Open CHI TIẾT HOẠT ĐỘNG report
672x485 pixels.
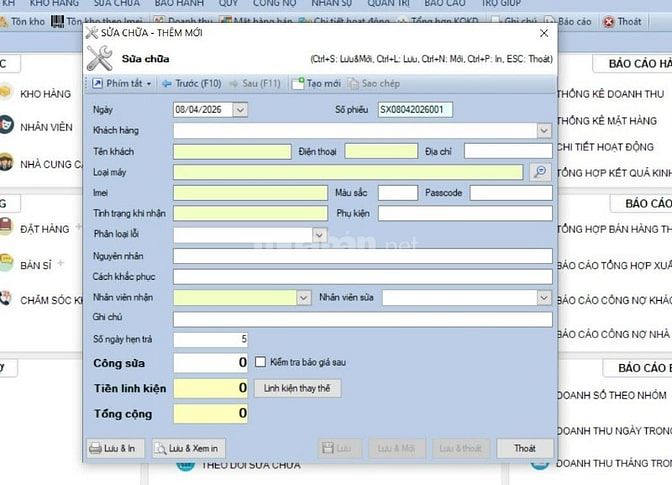point(606,147)
